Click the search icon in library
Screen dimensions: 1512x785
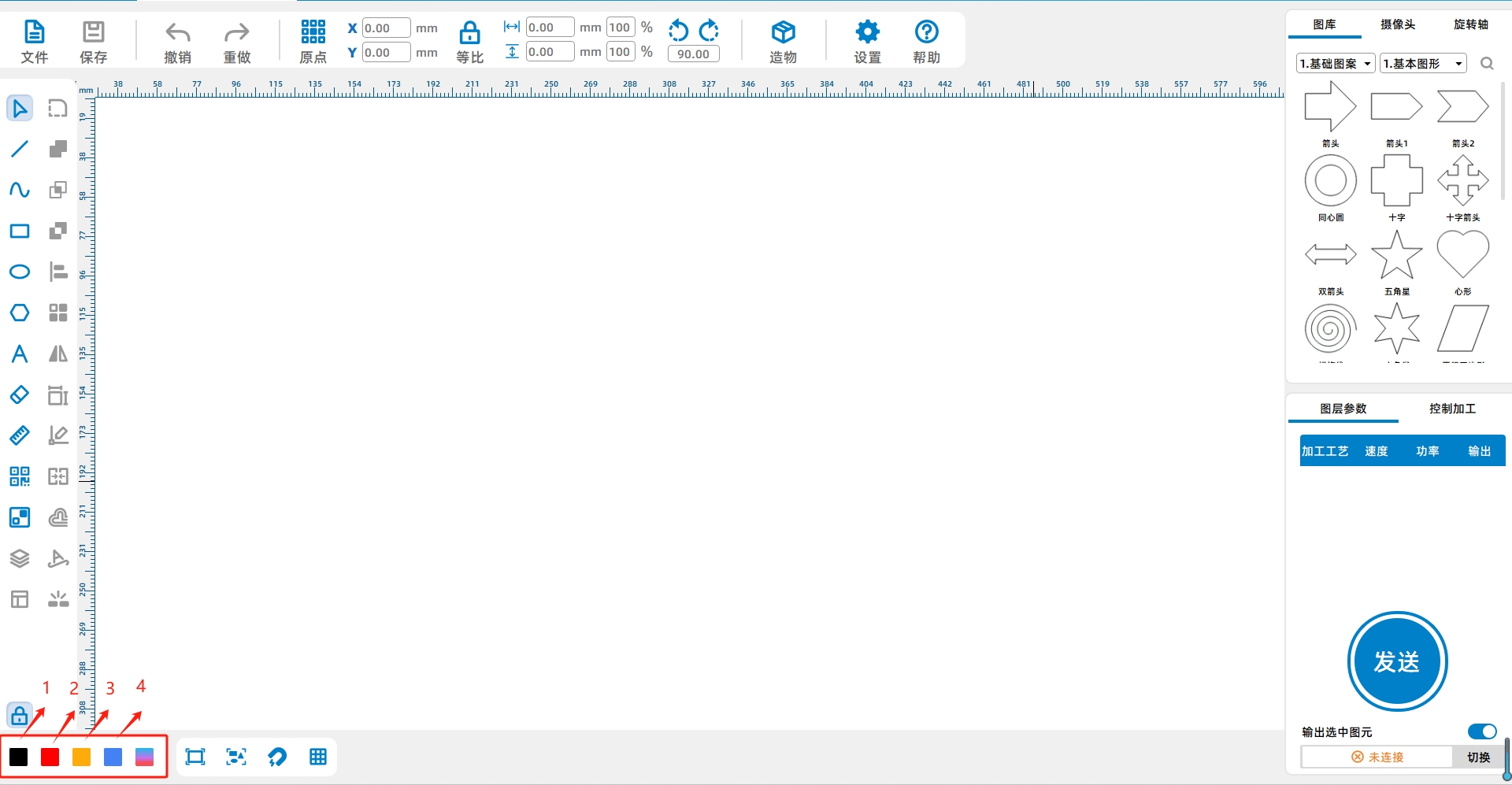click(x=1487, y=63)
